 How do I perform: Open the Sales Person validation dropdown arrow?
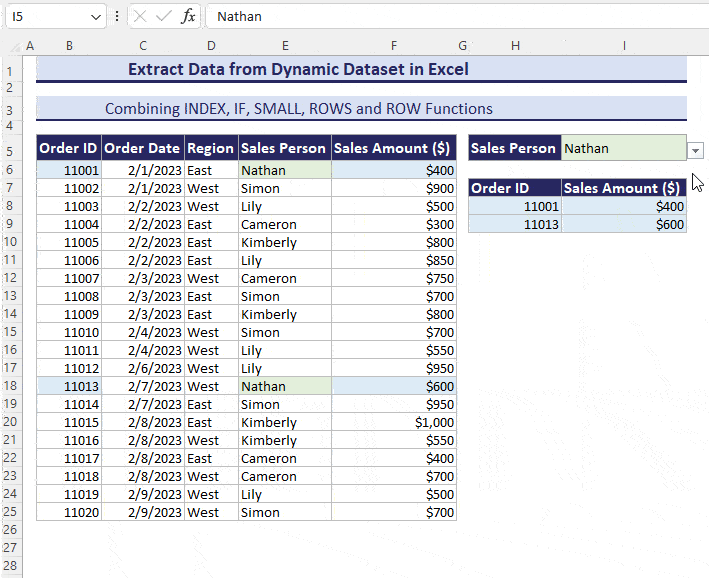tap(696, 150)
